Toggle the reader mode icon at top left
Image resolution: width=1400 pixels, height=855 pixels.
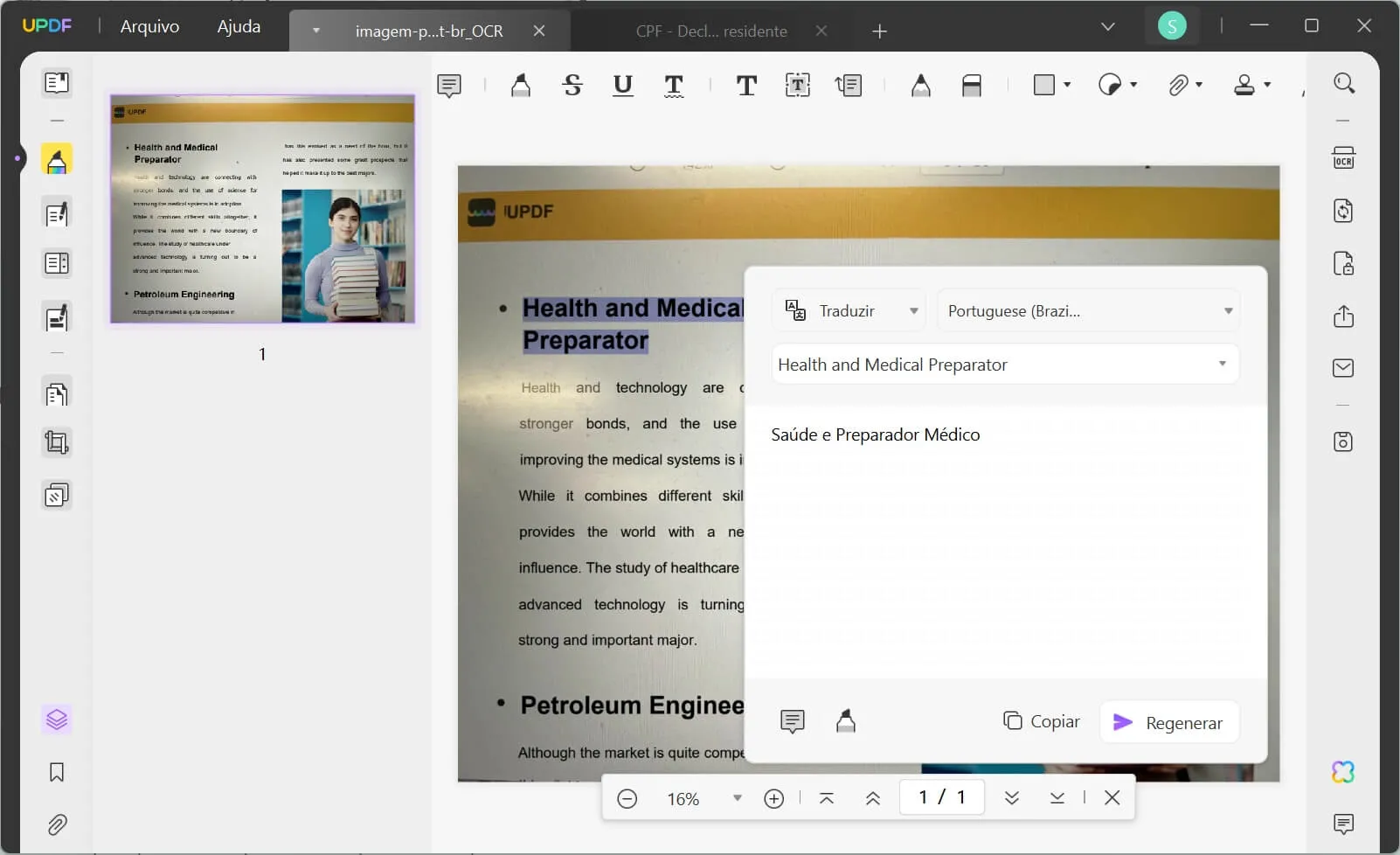coord(57,83)
